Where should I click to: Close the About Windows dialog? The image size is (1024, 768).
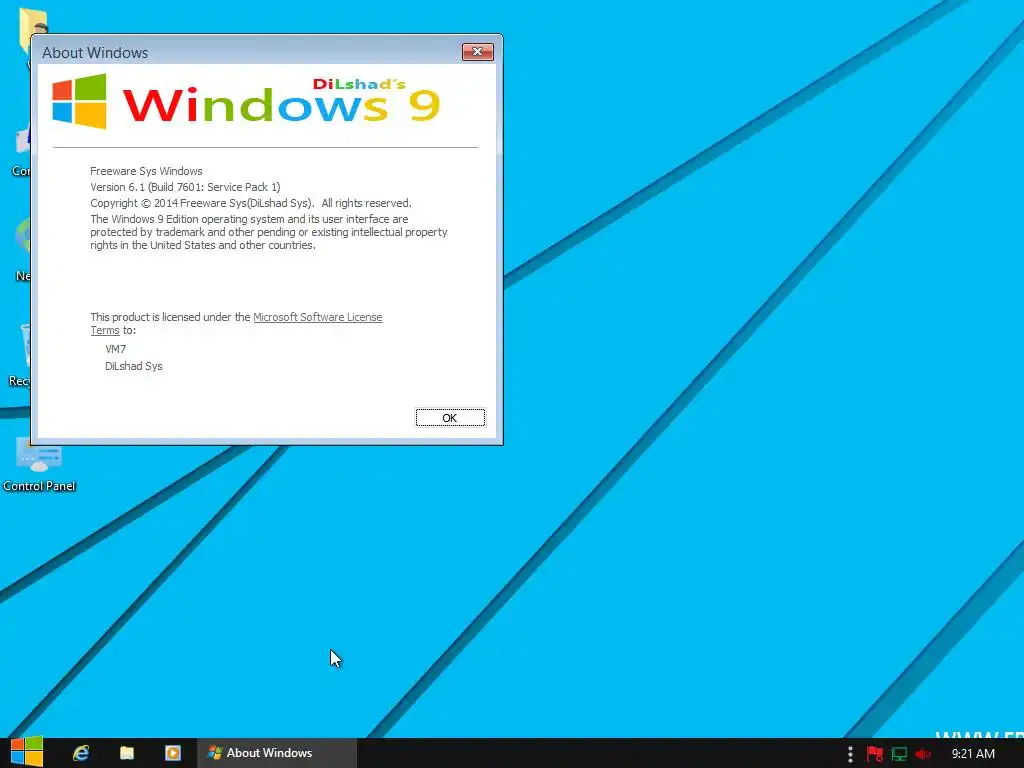(477, 52)
